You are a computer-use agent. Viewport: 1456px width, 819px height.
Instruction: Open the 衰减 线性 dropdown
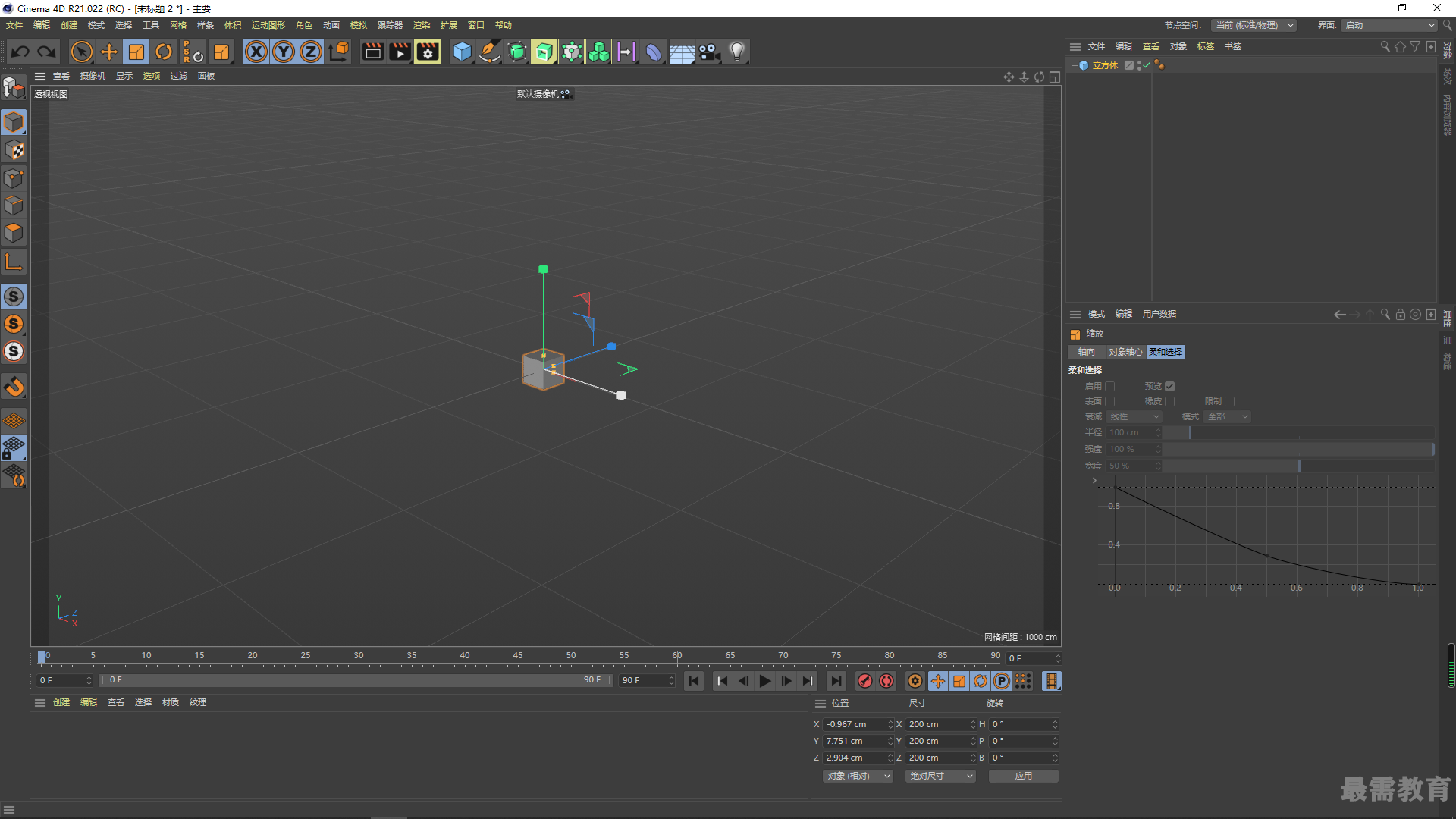[1134, 416]
